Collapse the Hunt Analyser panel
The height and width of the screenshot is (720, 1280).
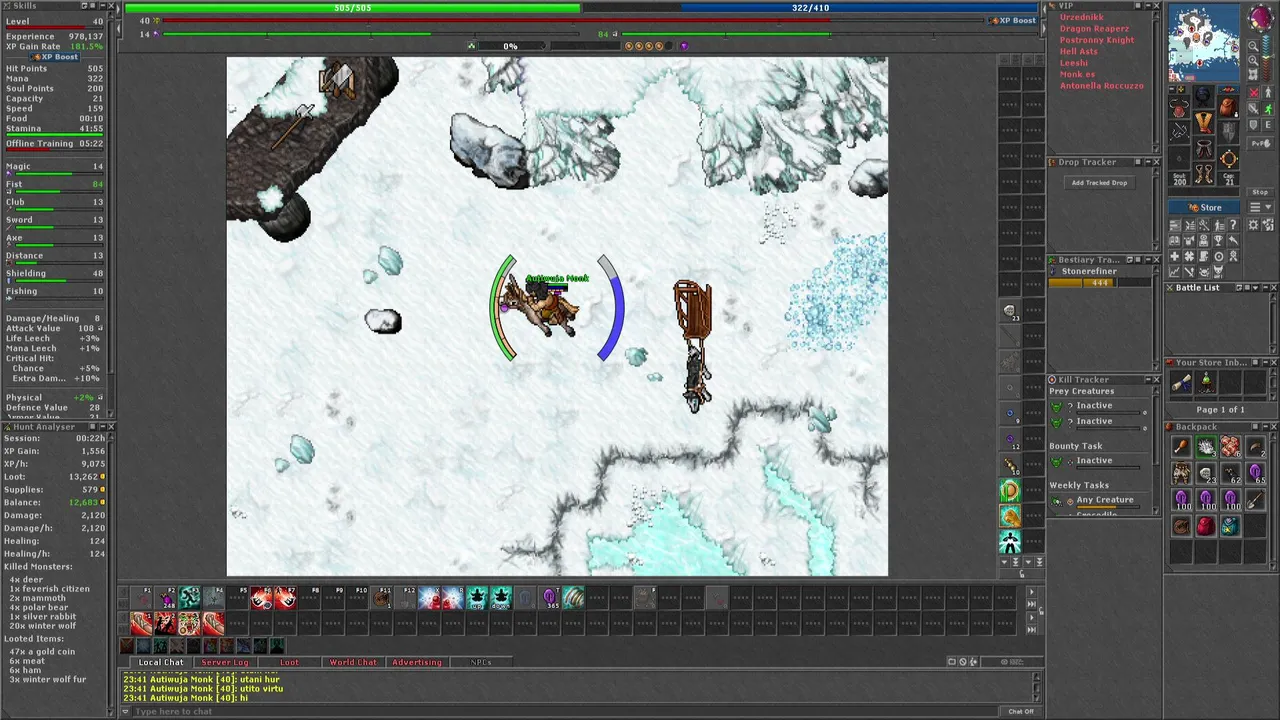coord(103,427)
